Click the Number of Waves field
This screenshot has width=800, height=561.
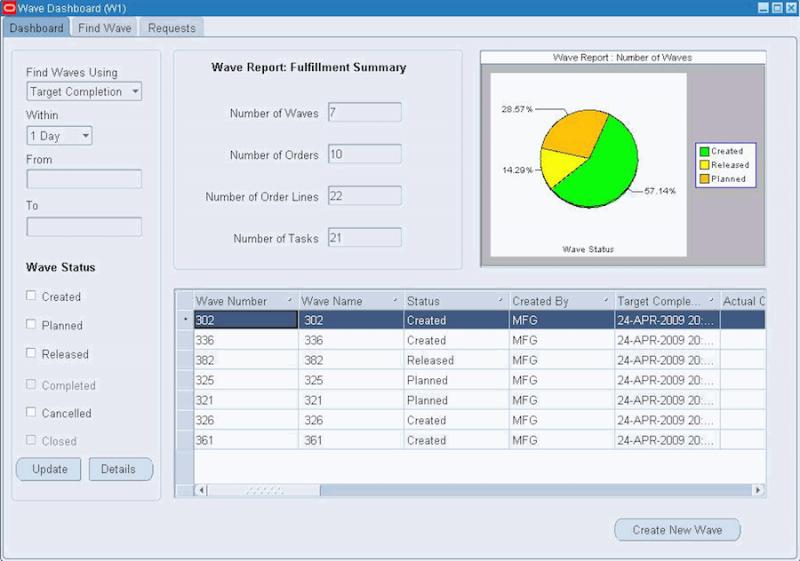(365, 112)
